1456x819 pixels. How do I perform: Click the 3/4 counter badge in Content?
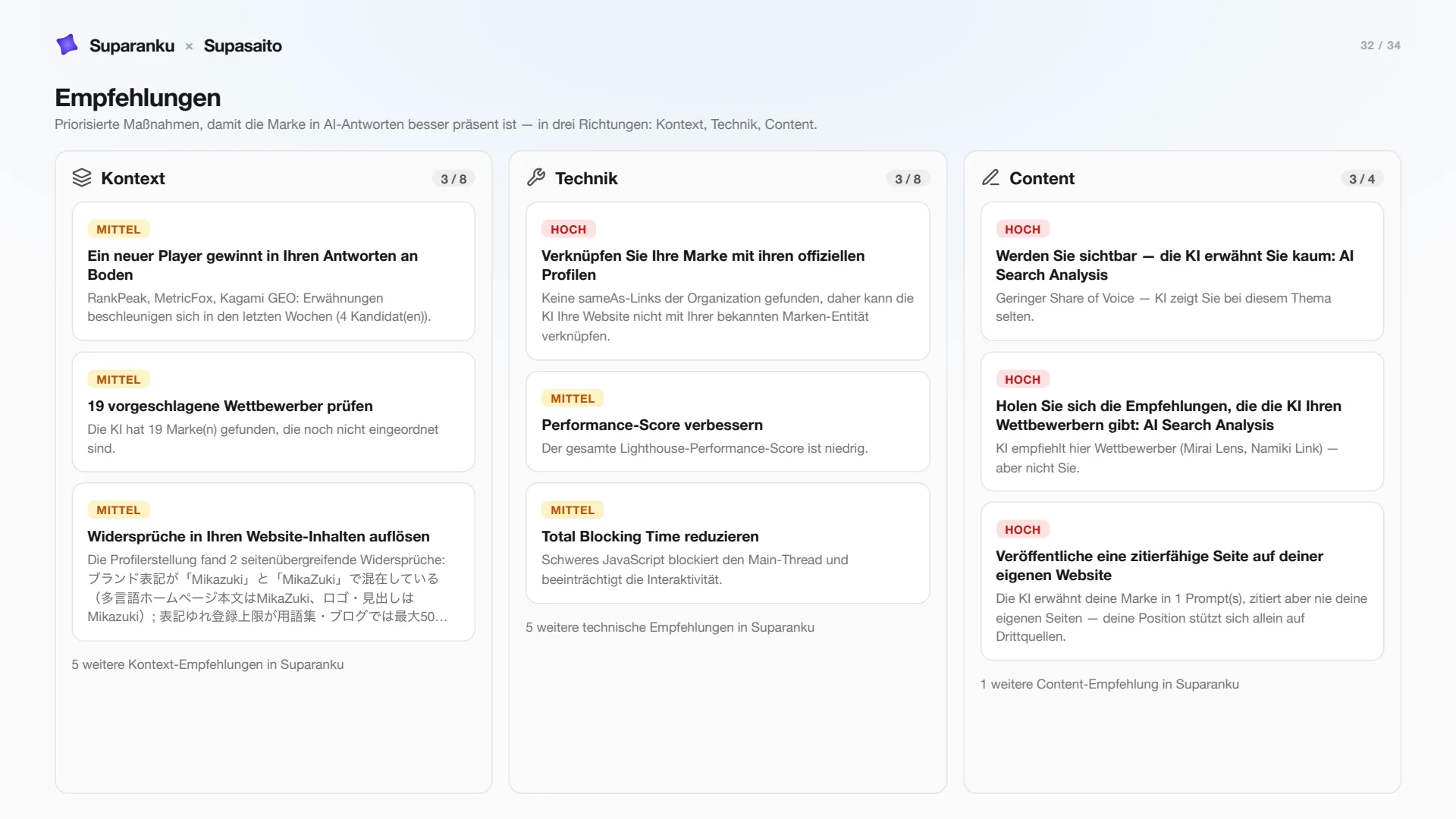coord(1362,179)
